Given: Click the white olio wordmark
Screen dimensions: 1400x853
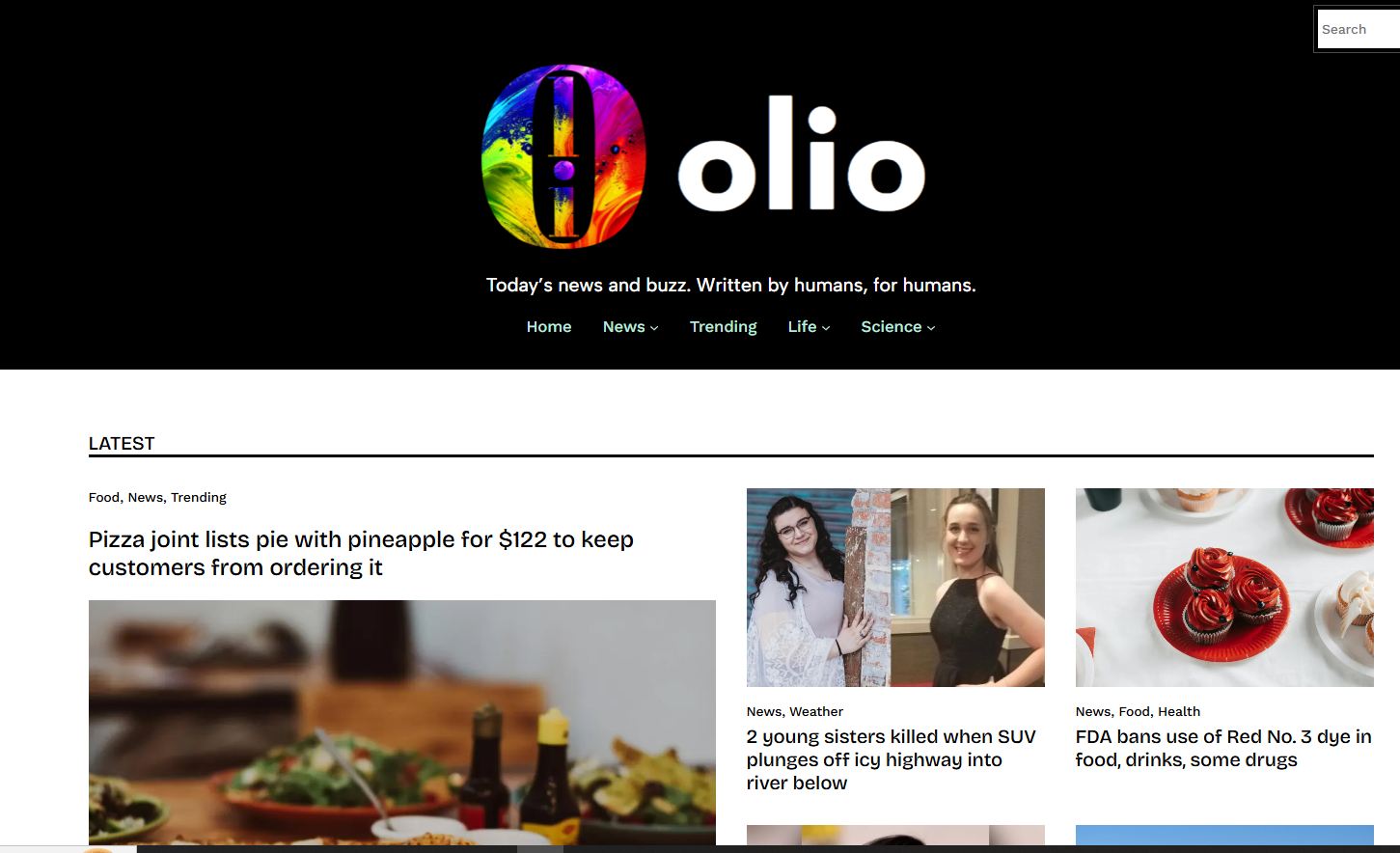Looking at the screenshot, I should pyautogui.click(x=802, y=153).
